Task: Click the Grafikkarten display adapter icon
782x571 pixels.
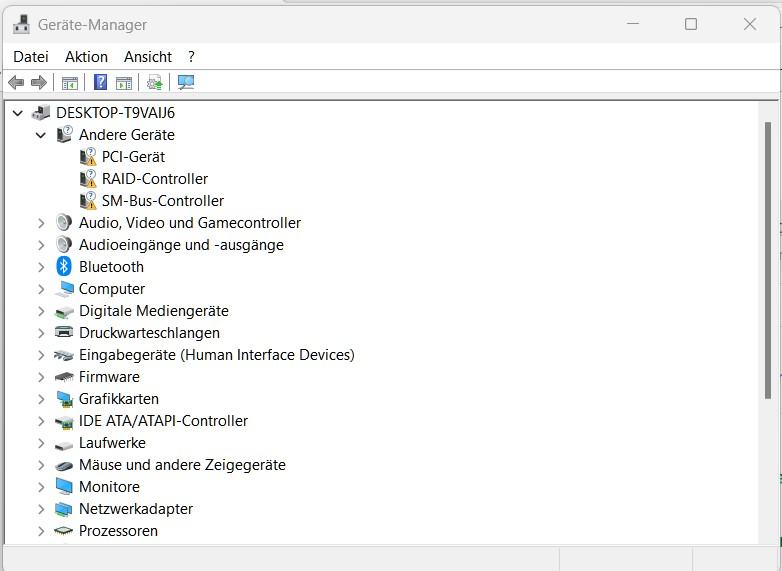Action: [64, 399]
